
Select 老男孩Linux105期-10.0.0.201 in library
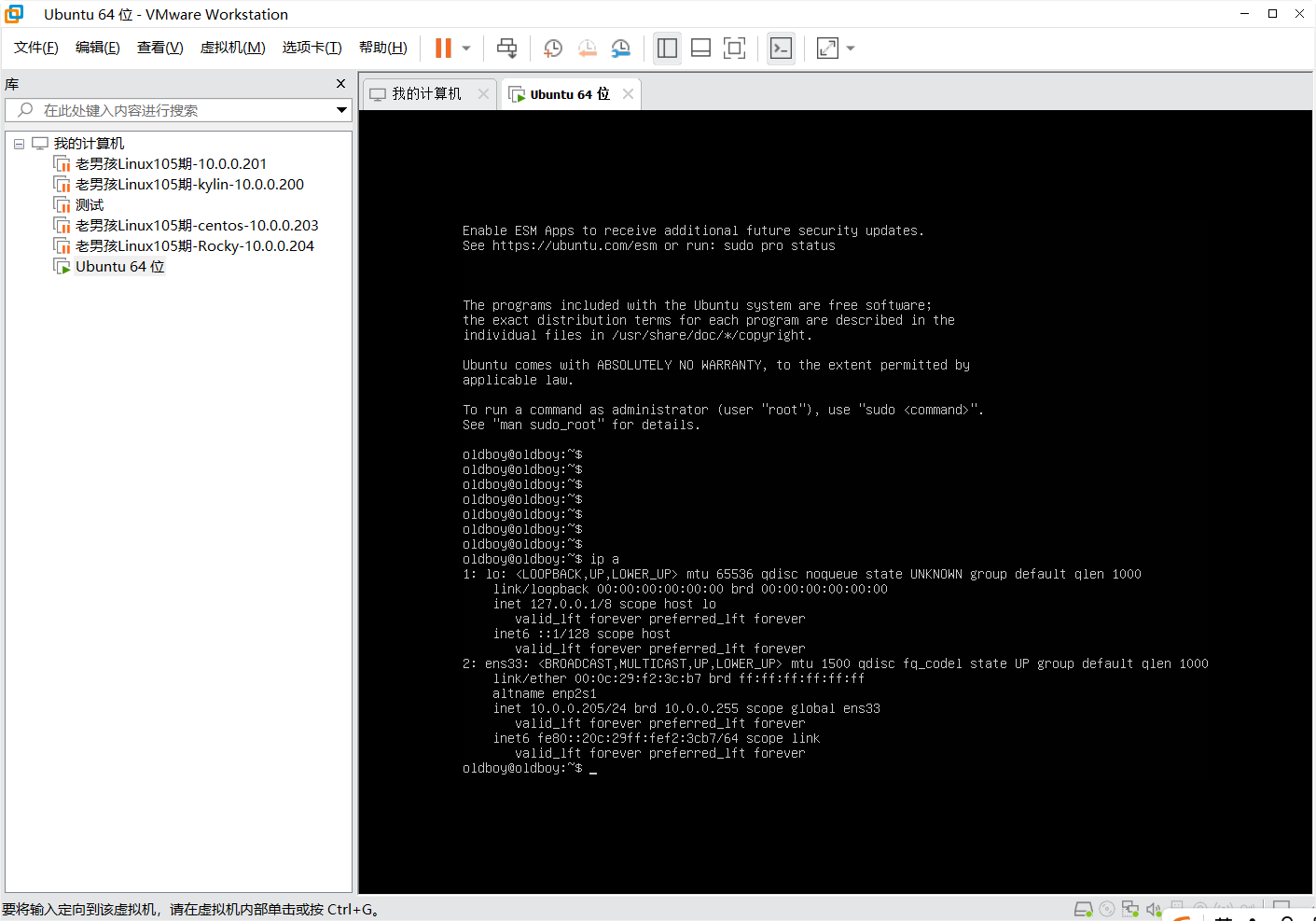coord(171,164)
